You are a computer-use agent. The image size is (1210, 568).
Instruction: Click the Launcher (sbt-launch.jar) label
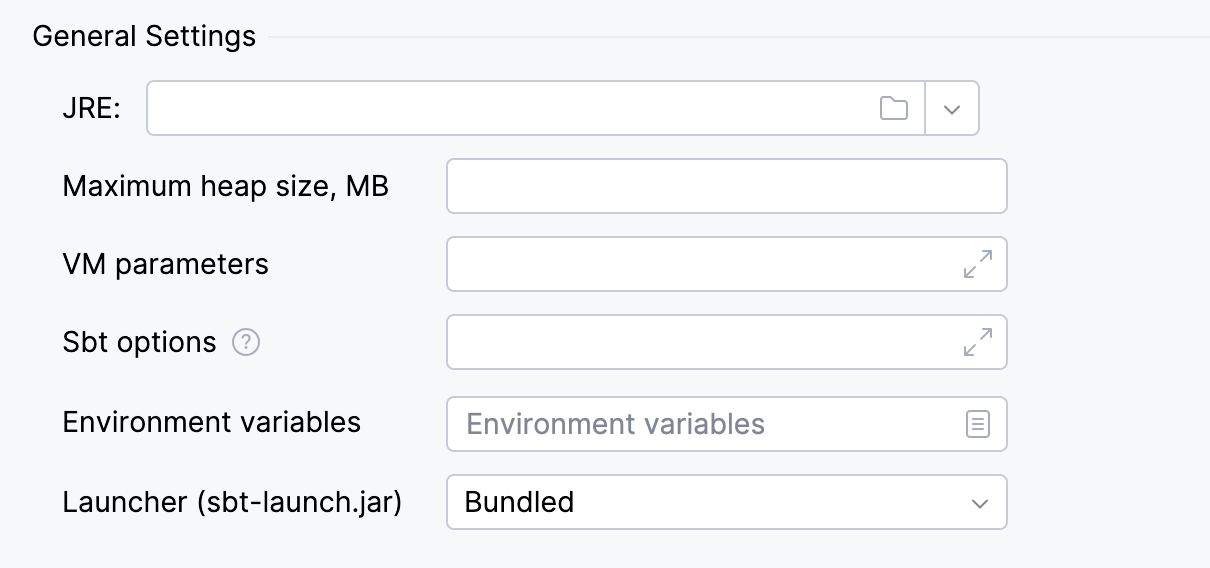point(232,502)
